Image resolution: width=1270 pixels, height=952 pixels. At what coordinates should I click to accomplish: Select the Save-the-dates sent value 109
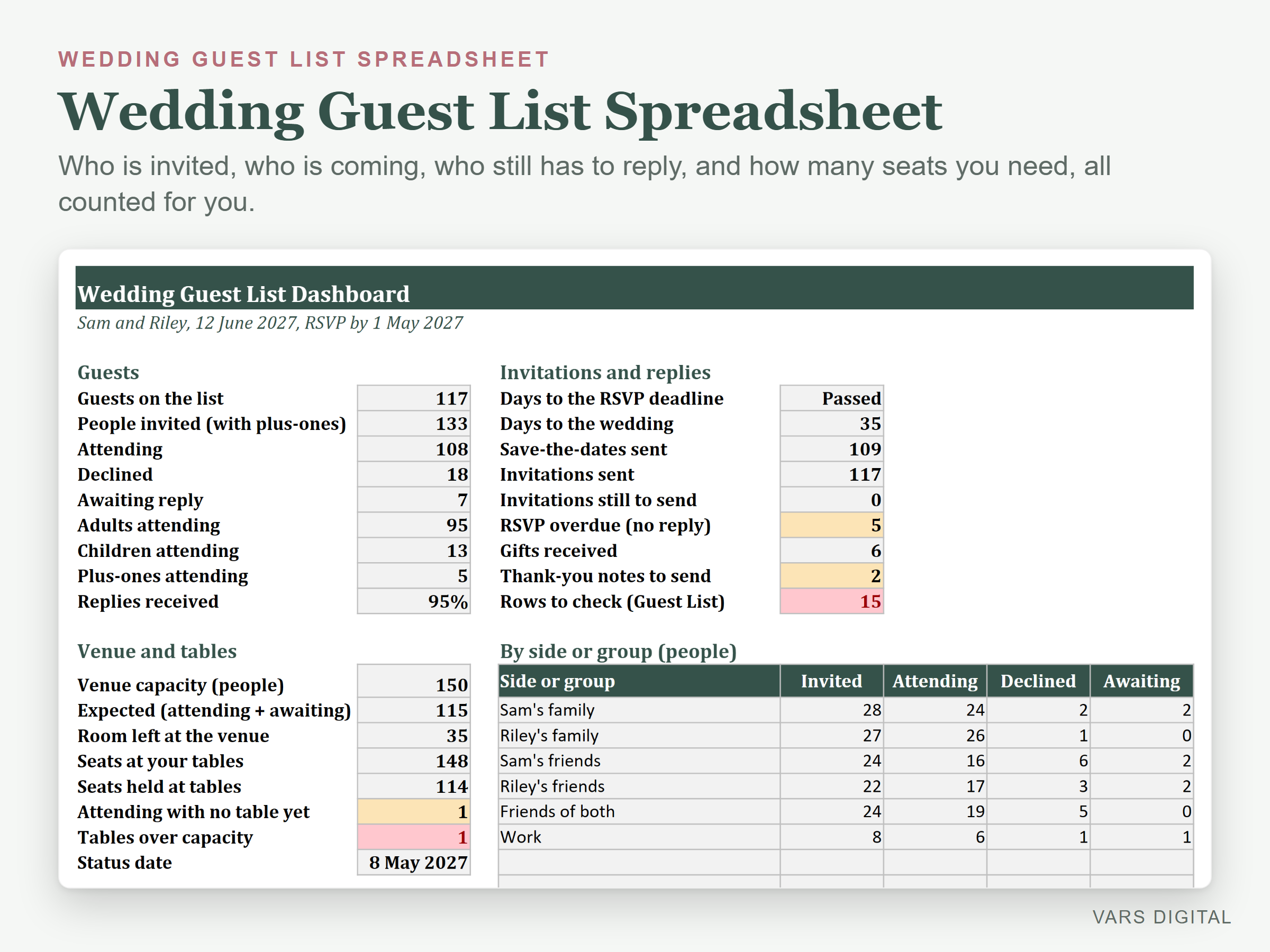(x=831, y=448)
